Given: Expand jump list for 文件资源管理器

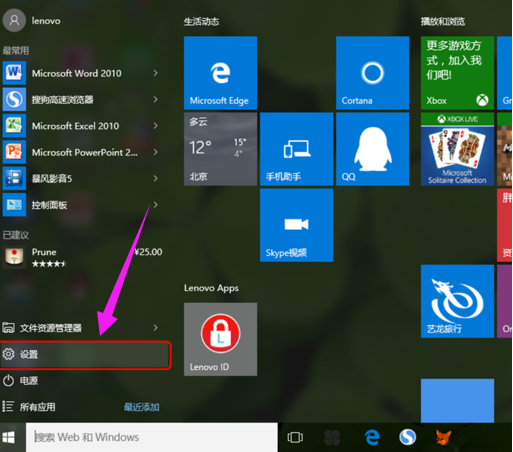Looking at the screenshot, I should coord(155,328).
